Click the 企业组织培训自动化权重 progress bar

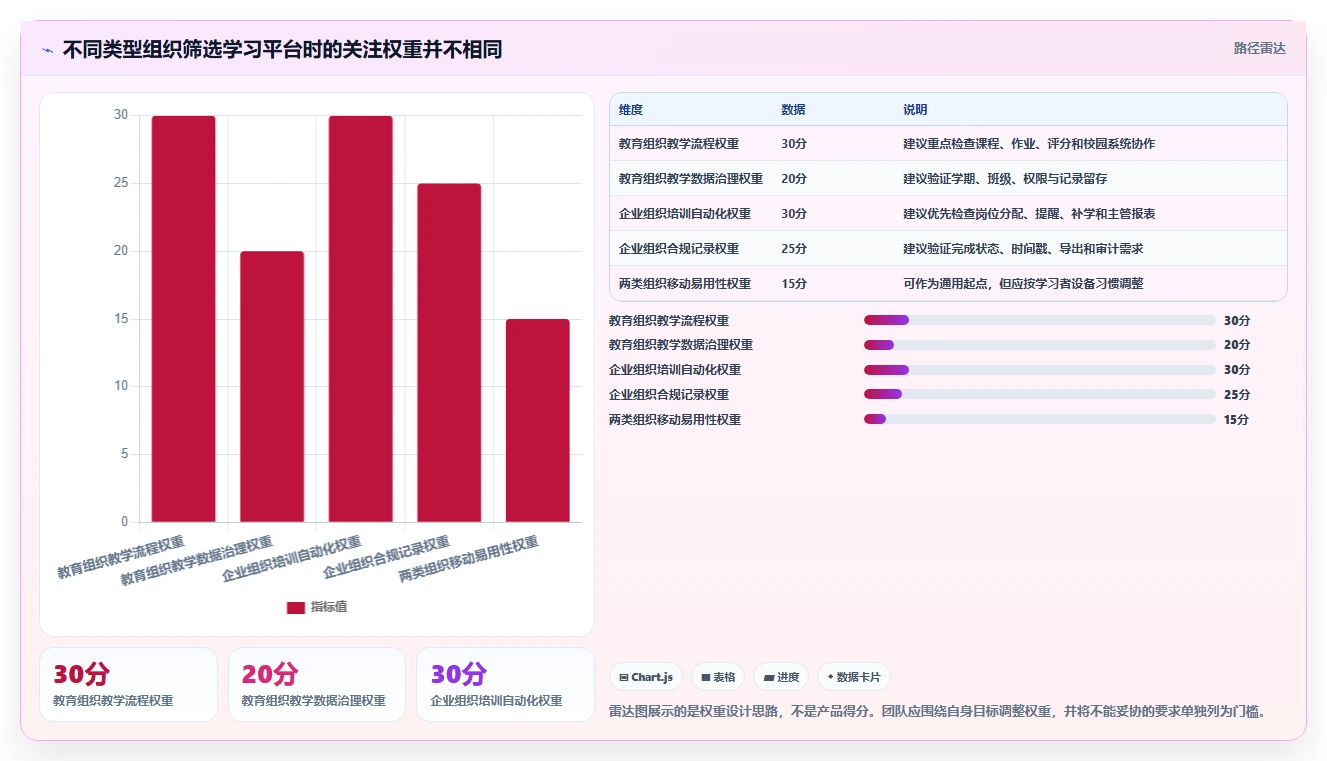point(1040,370)
